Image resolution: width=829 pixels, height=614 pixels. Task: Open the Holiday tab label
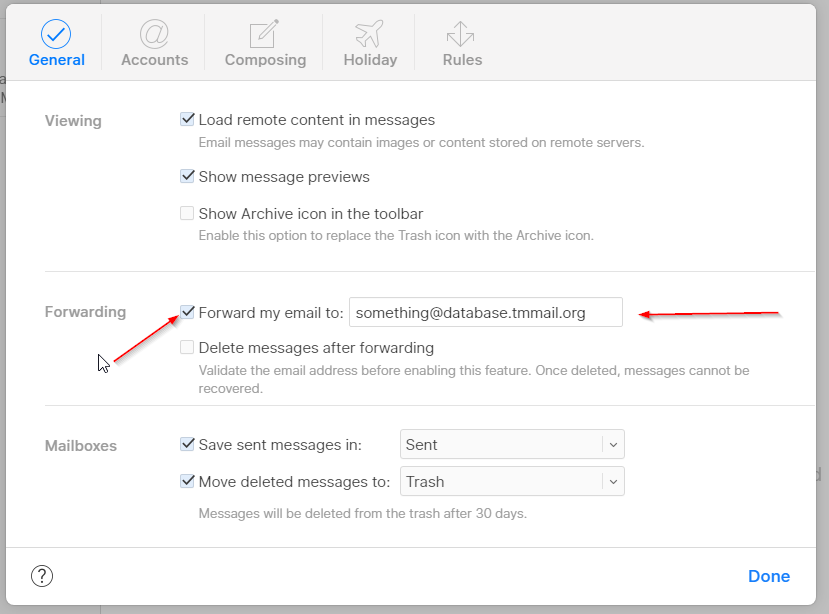point(370,60)
